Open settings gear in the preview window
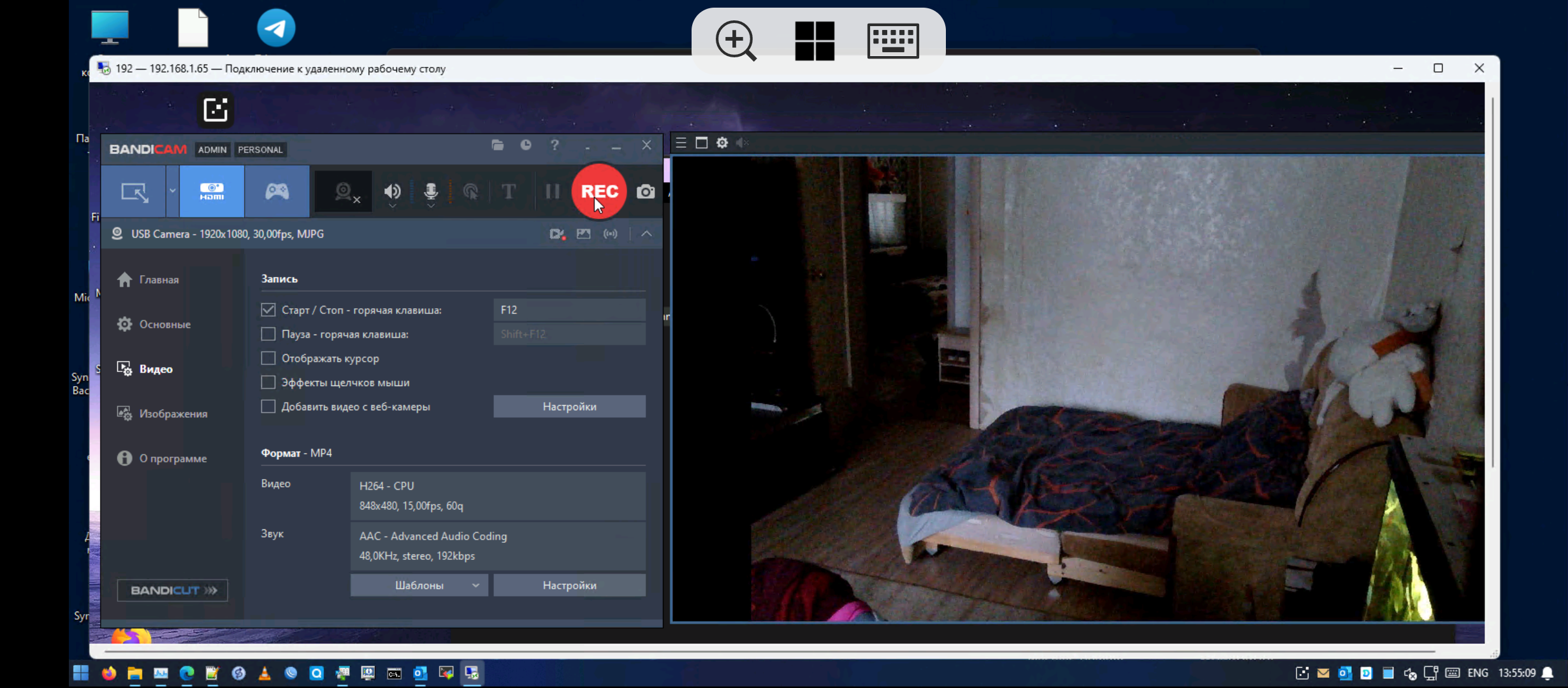The width and height of the screenshot is (1568, 688). (x=722, y=143)
